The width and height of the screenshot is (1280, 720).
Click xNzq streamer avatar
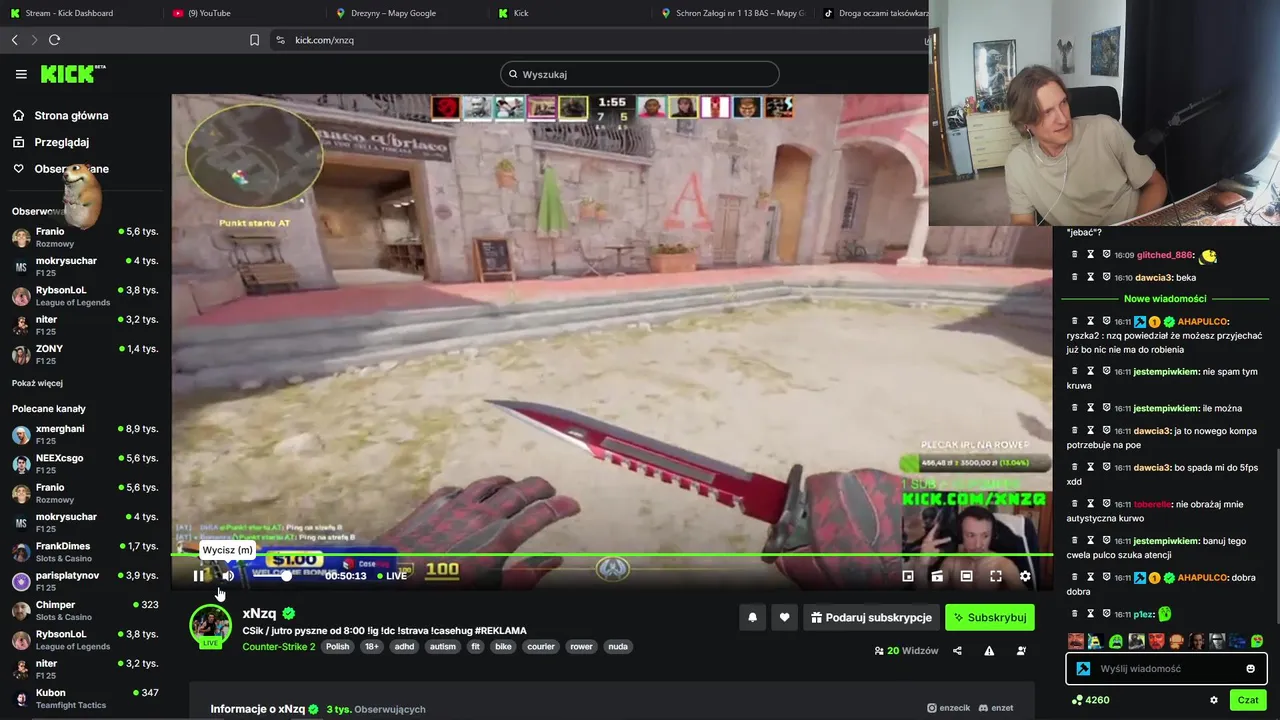(x=210, y=625)
